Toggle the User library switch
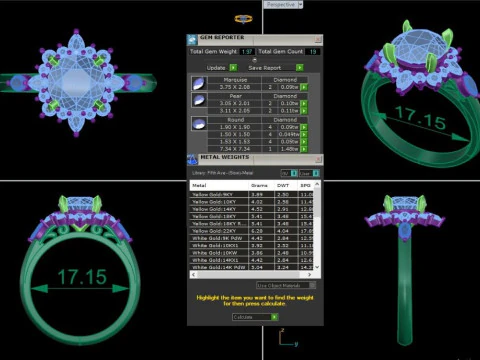480x360 pixels. coord(316,173)
